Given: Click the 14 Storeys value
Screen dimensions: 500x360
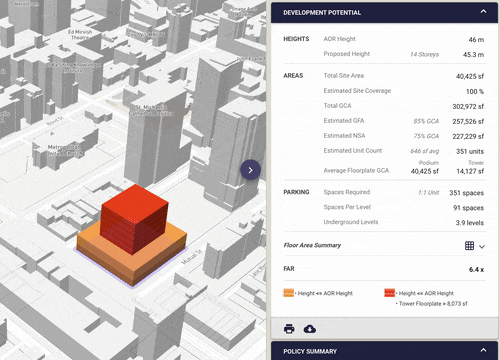Looking at the screenshot, I should [425, 54].
